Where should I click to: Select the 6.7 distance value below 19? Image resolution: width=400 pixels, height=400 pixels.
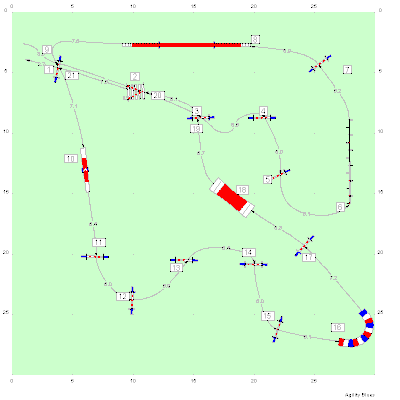tap(201, 153)
